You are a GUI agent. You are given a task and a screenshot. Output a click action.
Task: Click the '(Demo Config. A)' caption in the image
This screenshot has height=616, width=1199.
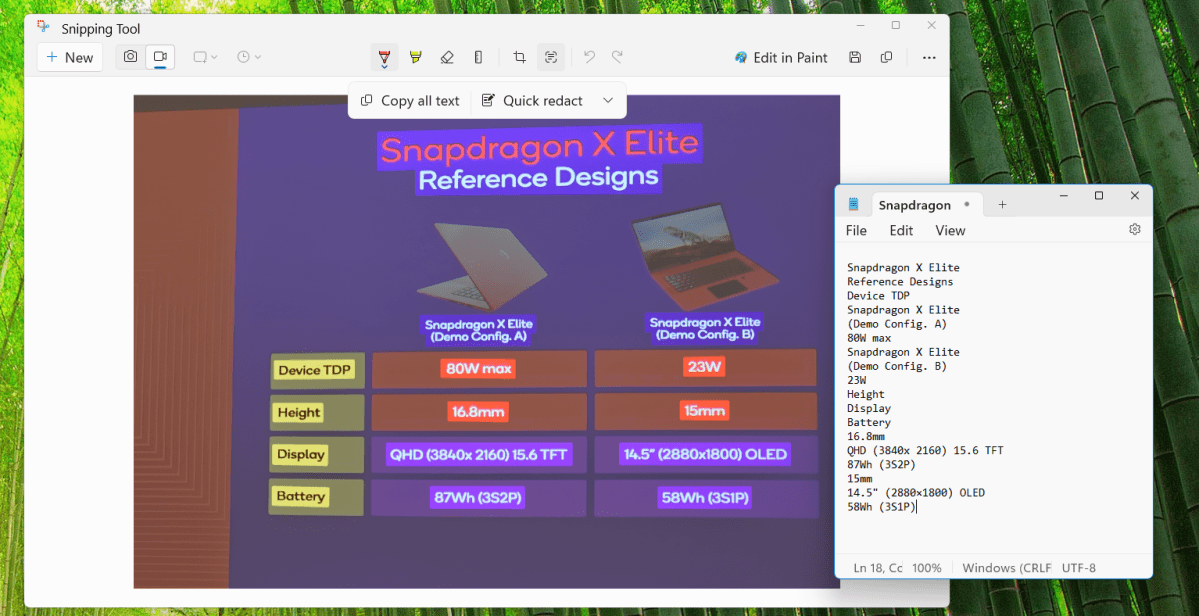point(479,336)
